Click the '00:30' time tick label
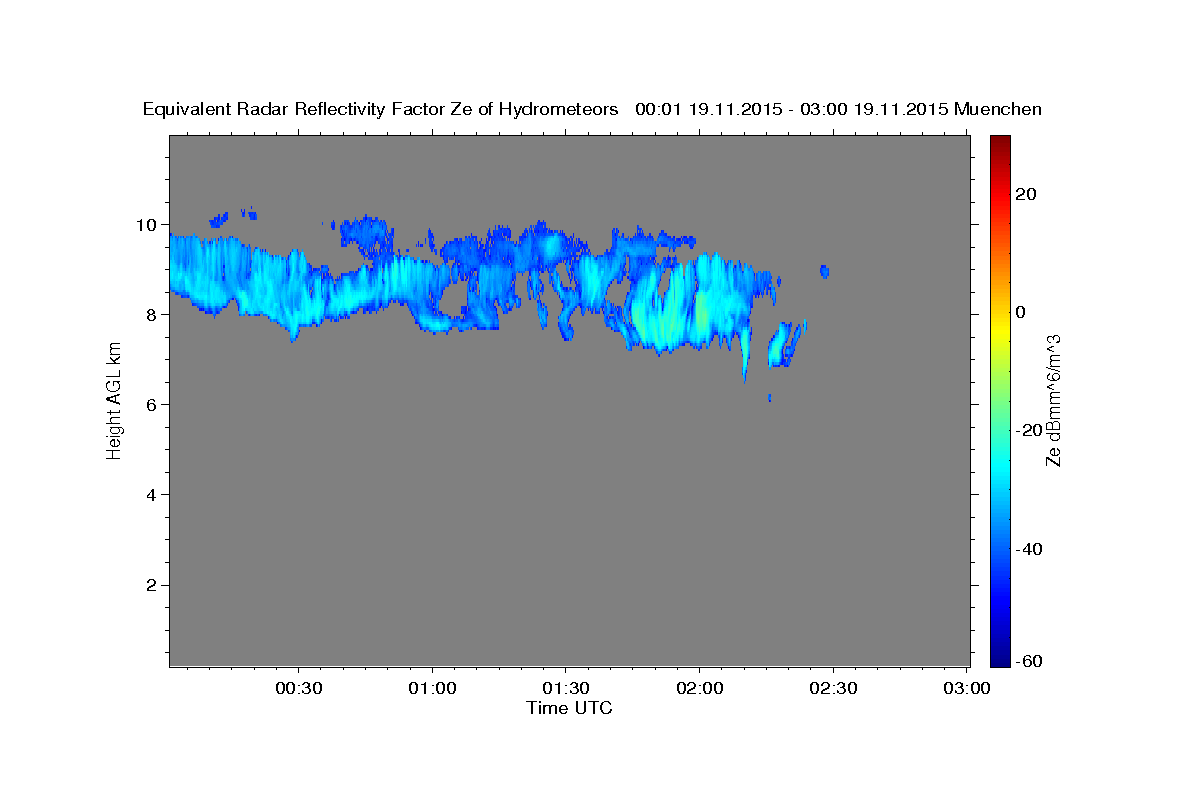Image resolution: width=1200 pixels, height=800 pixels. pyautogui.click(x=300, y=689)
